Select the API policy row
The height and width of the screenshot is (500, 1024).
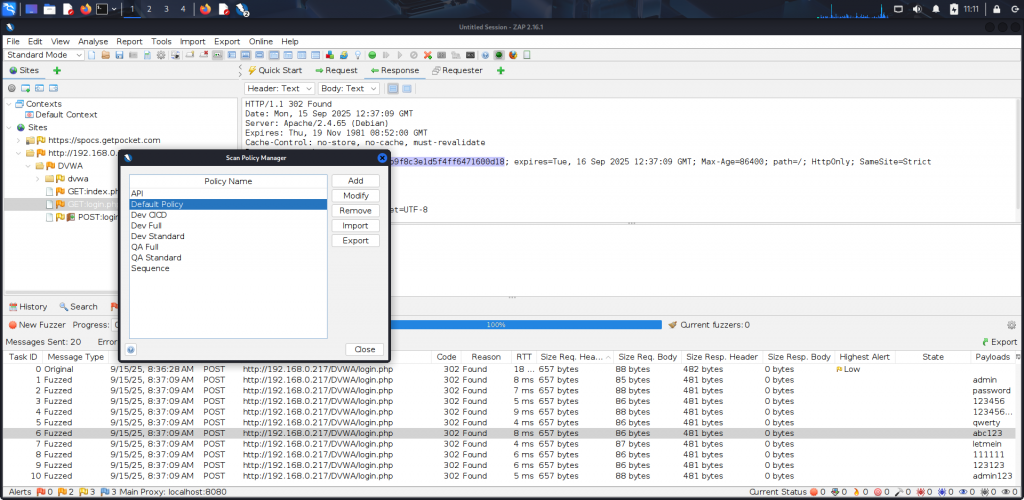228,194
